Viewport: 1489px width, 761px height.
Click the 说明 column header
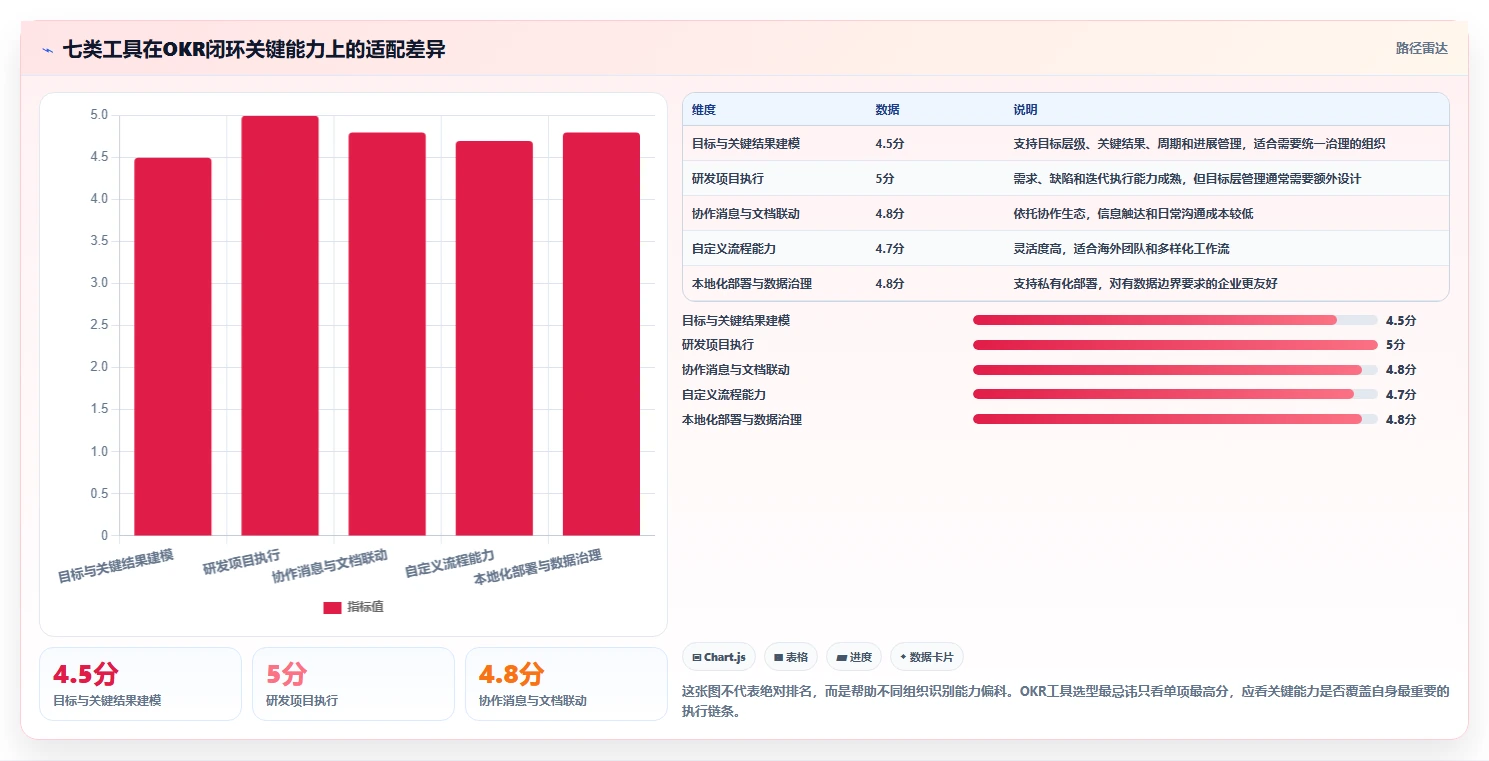[1025, 110]
